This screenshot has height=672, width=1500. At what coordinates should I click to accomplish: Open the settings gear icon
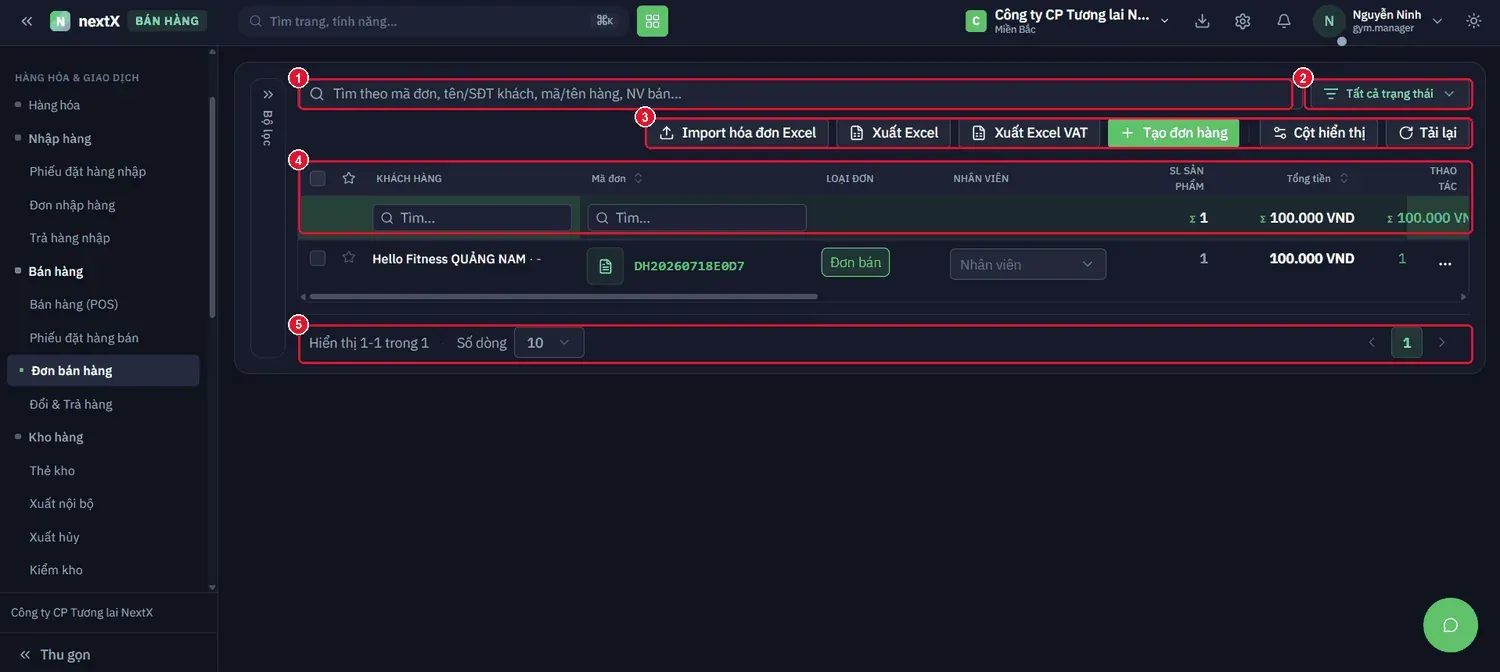[1243, 21]
